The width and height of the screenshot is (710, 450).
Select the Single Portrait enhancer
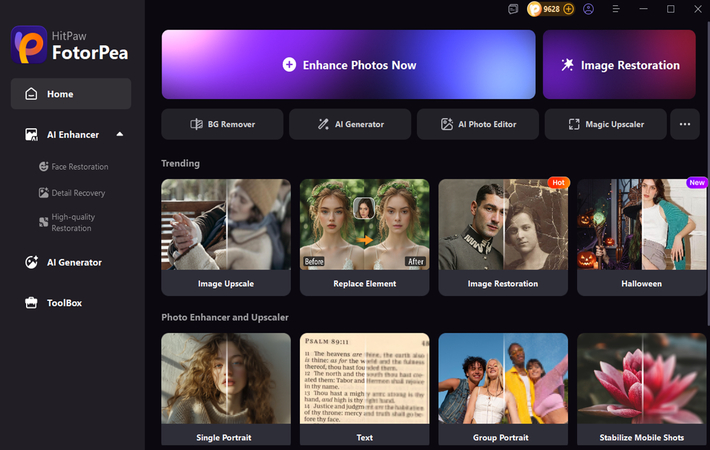[x=226, y=389]
